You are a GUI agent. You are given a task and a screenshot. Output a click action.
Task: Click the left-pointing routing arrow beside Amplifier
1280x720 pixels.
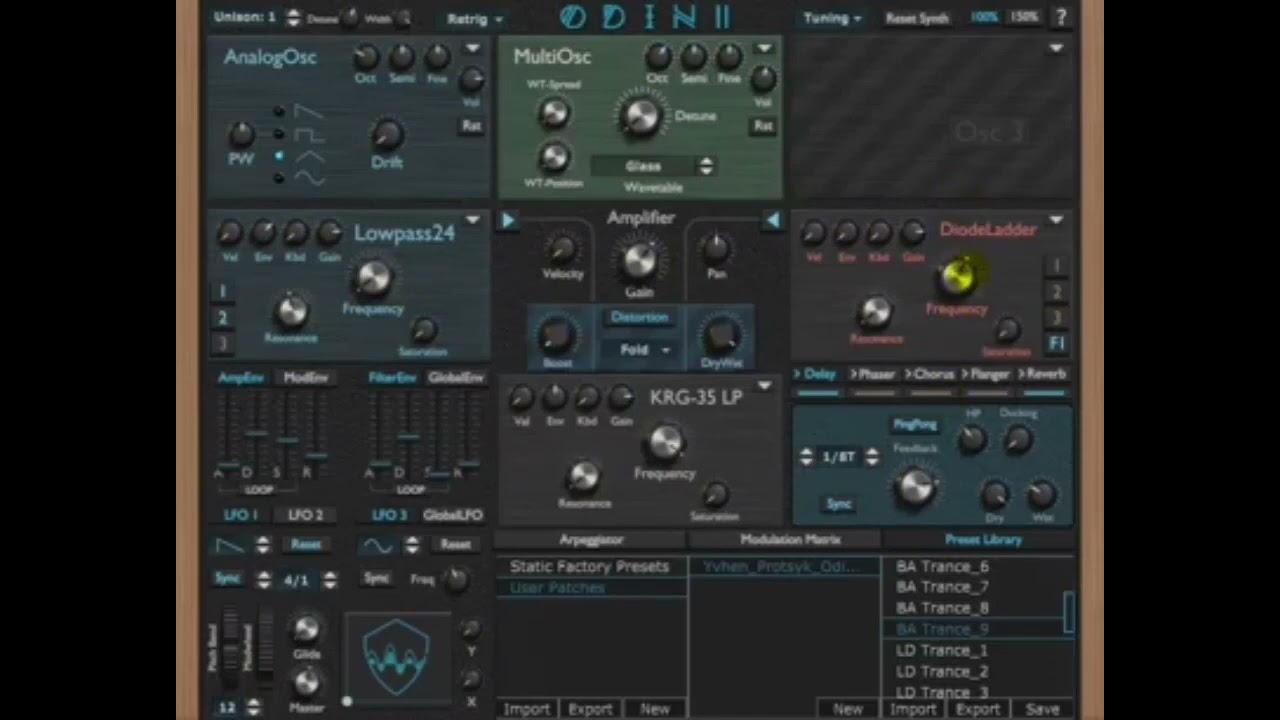pos(772,220)
